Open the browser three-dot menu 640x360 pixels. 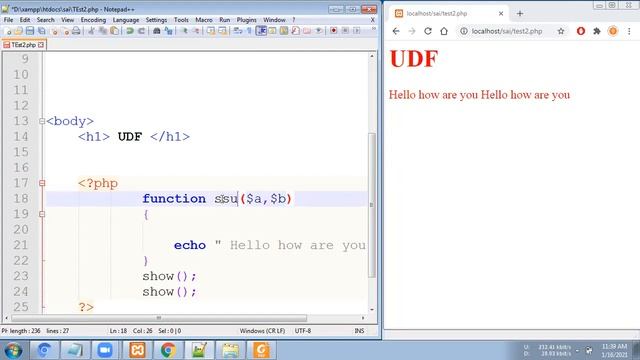pyautogui.click(x=629, y=31)
